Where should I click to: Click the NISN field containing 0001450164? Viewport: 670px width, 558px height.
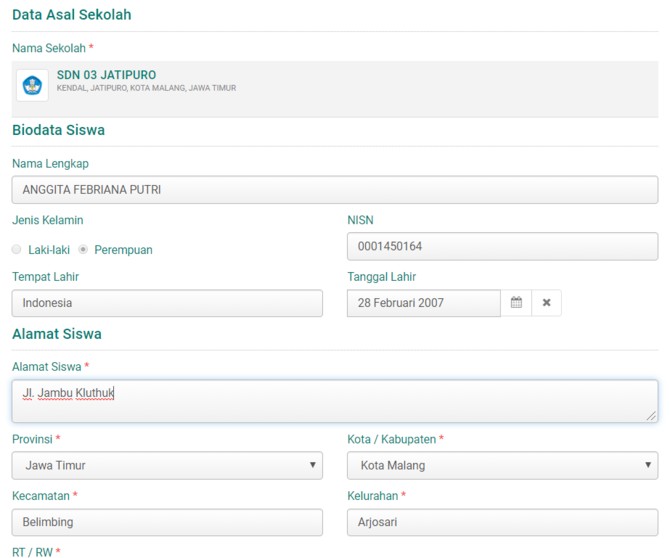click(x=502, y=247)
